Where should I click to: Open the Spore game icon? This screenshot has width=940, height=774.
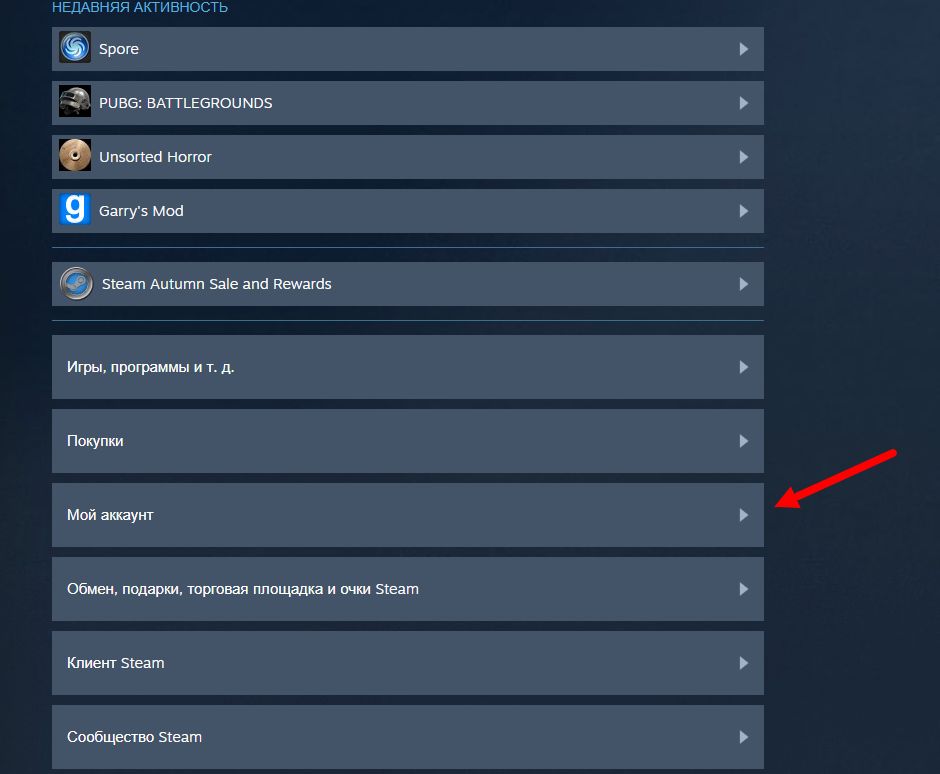[x=75, y=47]
